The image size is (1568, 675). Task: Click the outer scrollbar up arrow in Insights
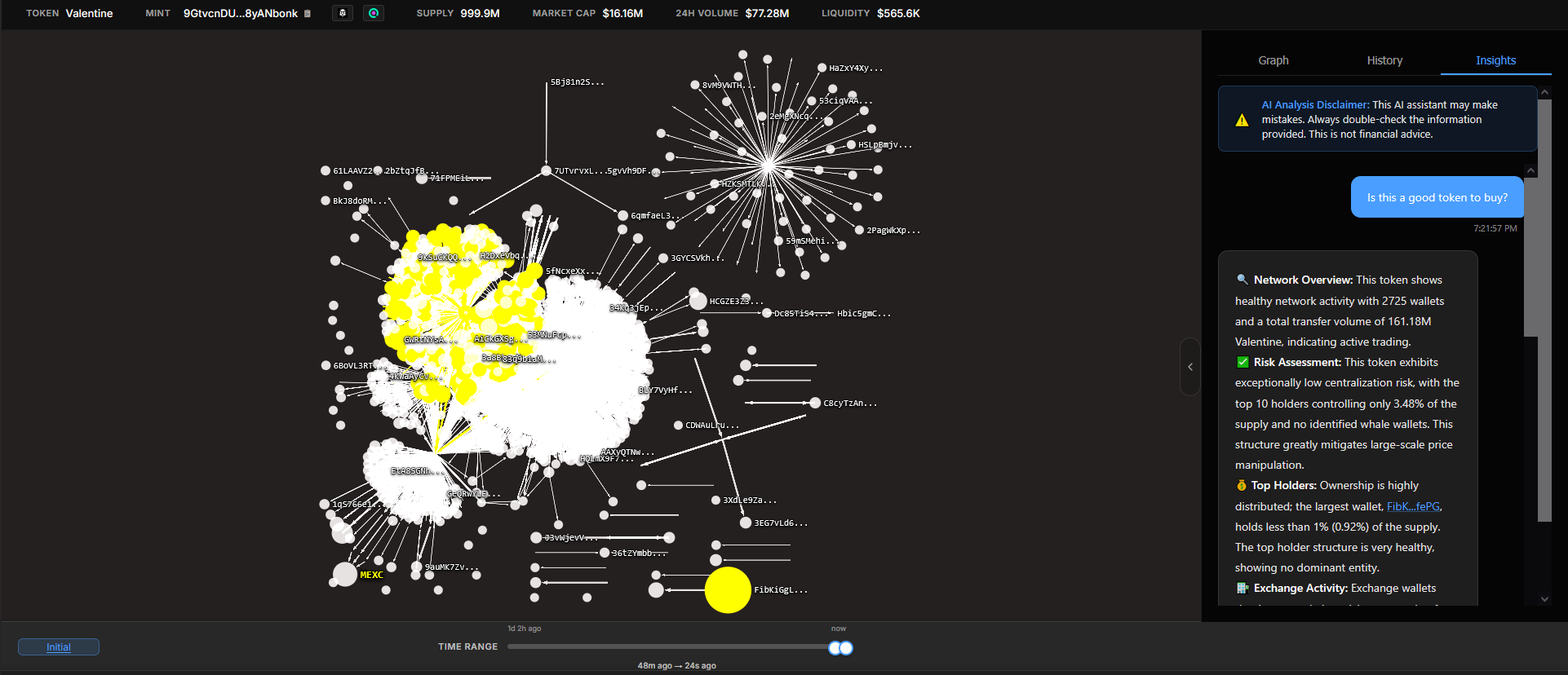[x=1544, y=93]
